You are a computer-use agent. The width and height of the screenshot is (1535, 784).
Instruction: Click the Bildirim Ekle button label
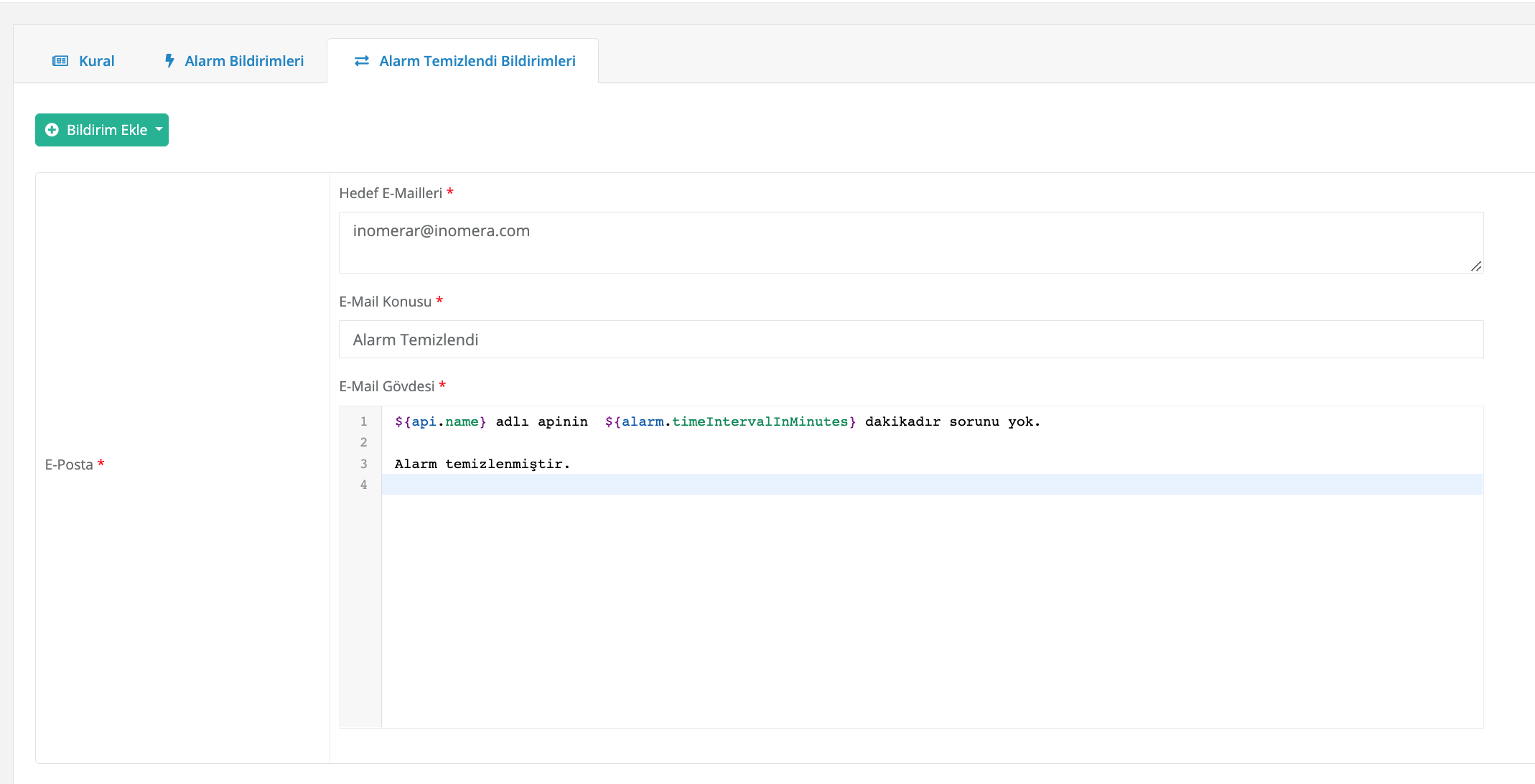[x=107, y=130]
